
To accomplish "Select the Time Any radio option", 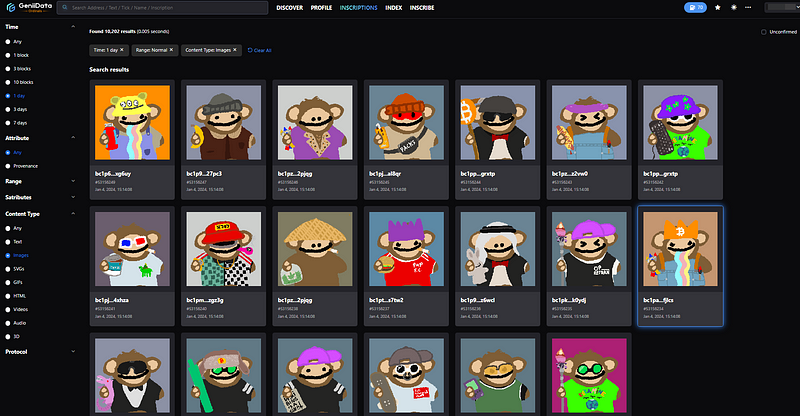I will [x=8, y=42].
